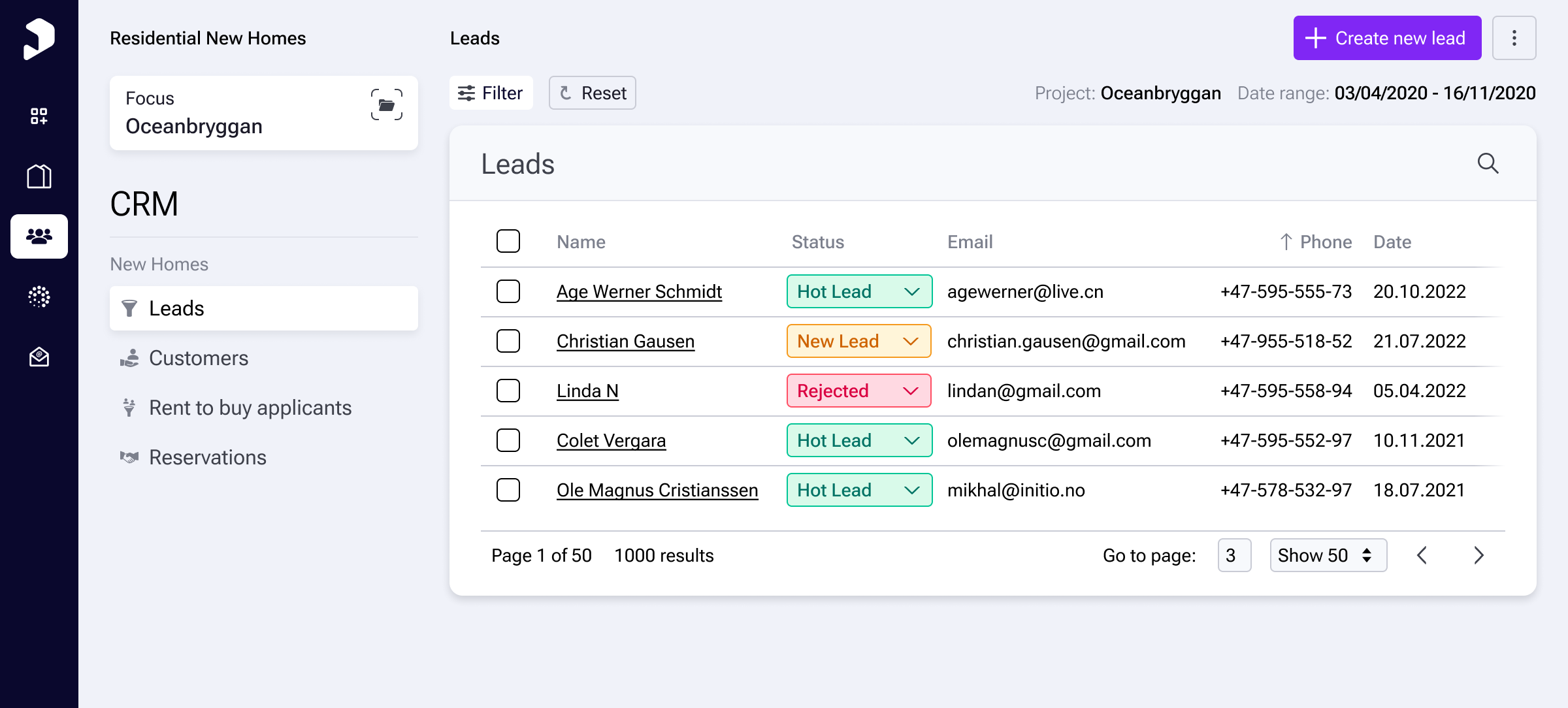Click the building icon in left sidebar
This screenshot has height=708, width=1568.
point(39,176)
